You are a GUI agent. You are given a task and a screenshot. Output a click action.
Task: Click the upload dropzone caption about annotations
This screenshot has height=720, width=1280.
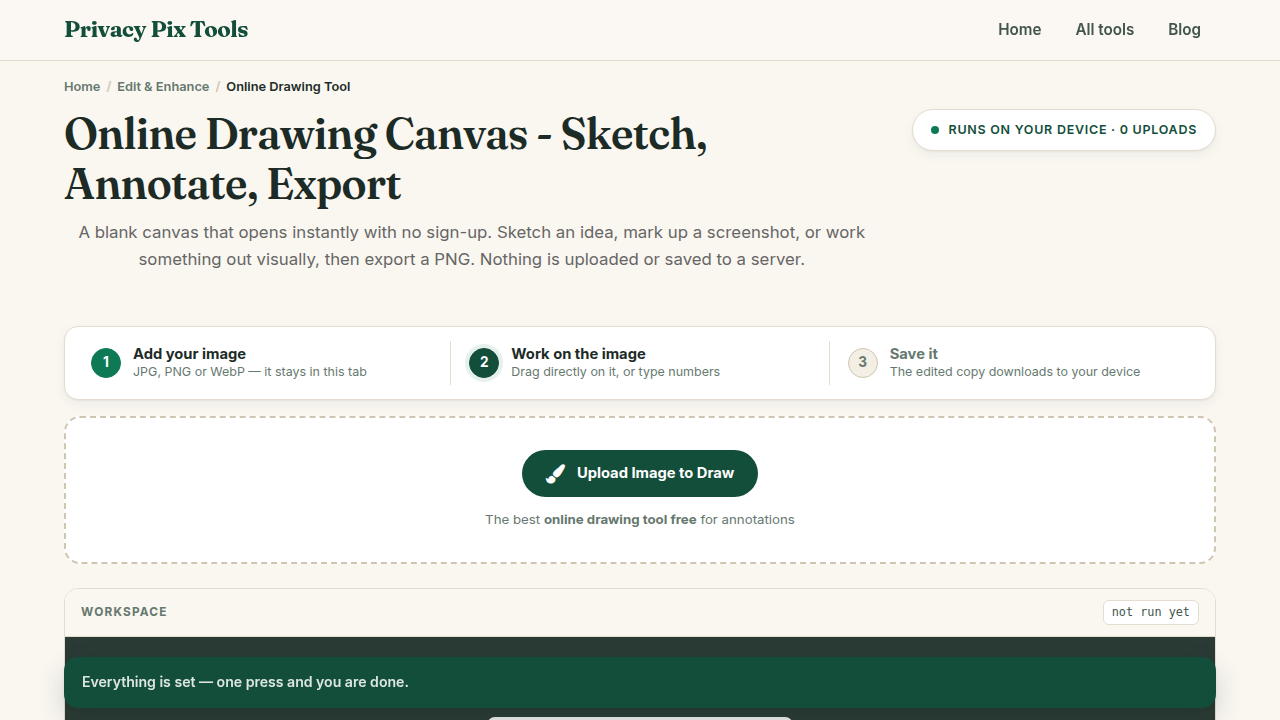coord(640,520)
